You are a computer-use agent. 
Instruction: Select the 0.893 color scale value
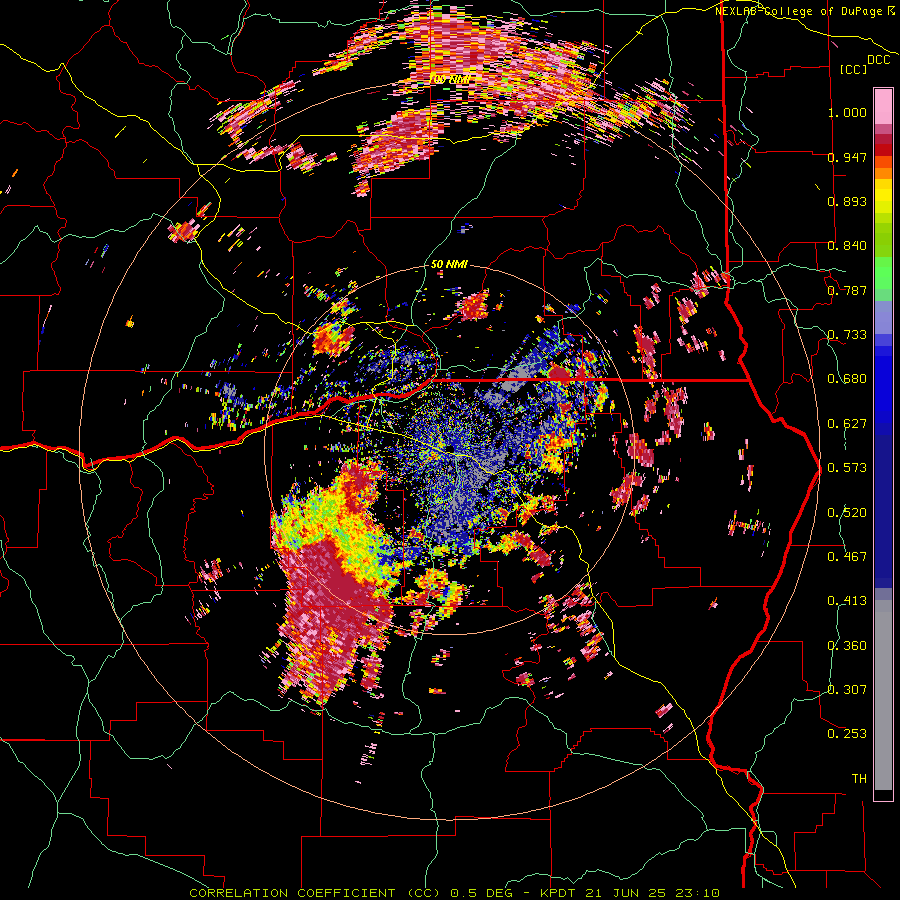coord(847,201)
